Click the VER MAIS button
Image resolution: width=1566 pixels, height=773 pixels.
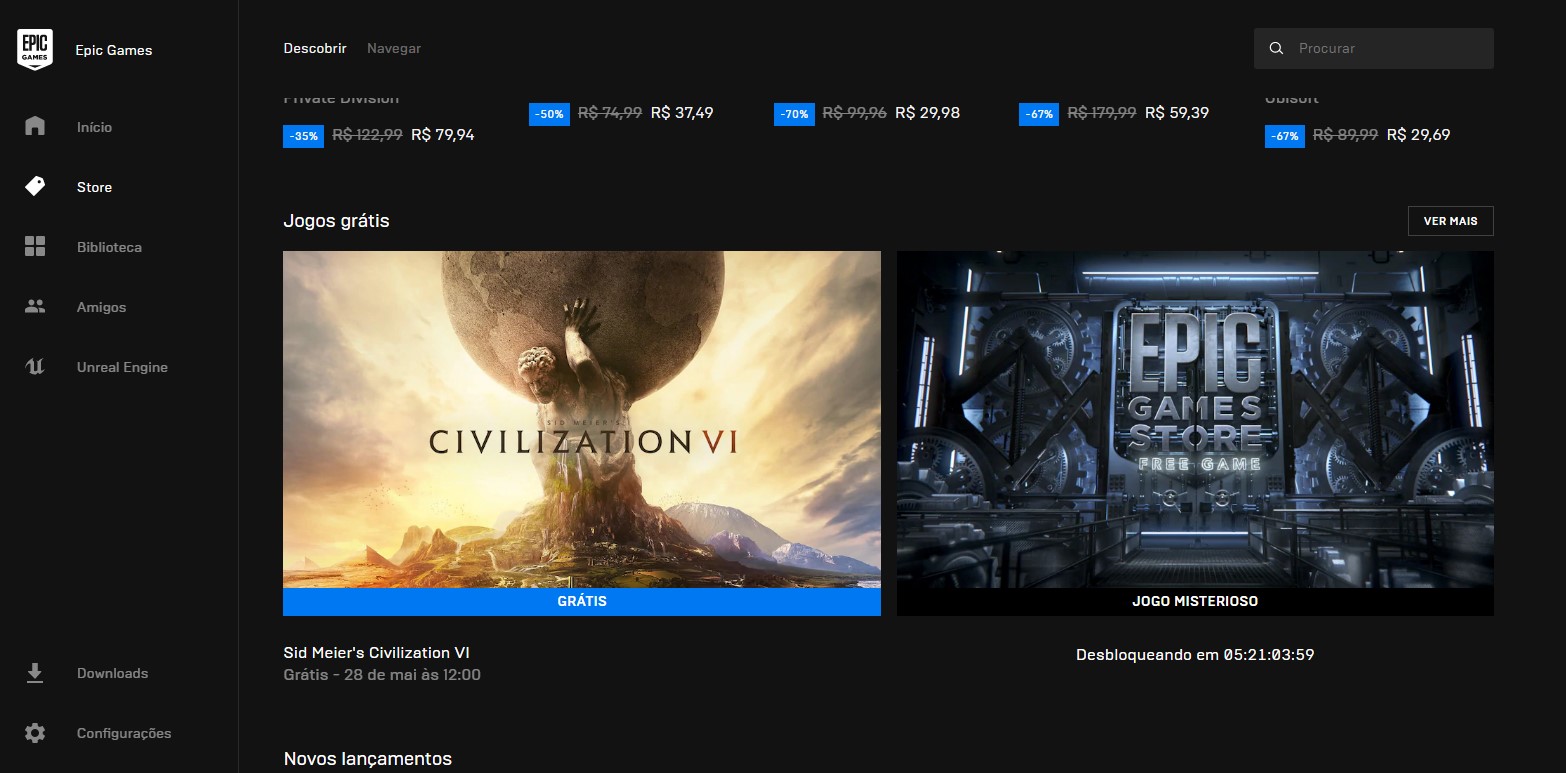coord(1450,221)
